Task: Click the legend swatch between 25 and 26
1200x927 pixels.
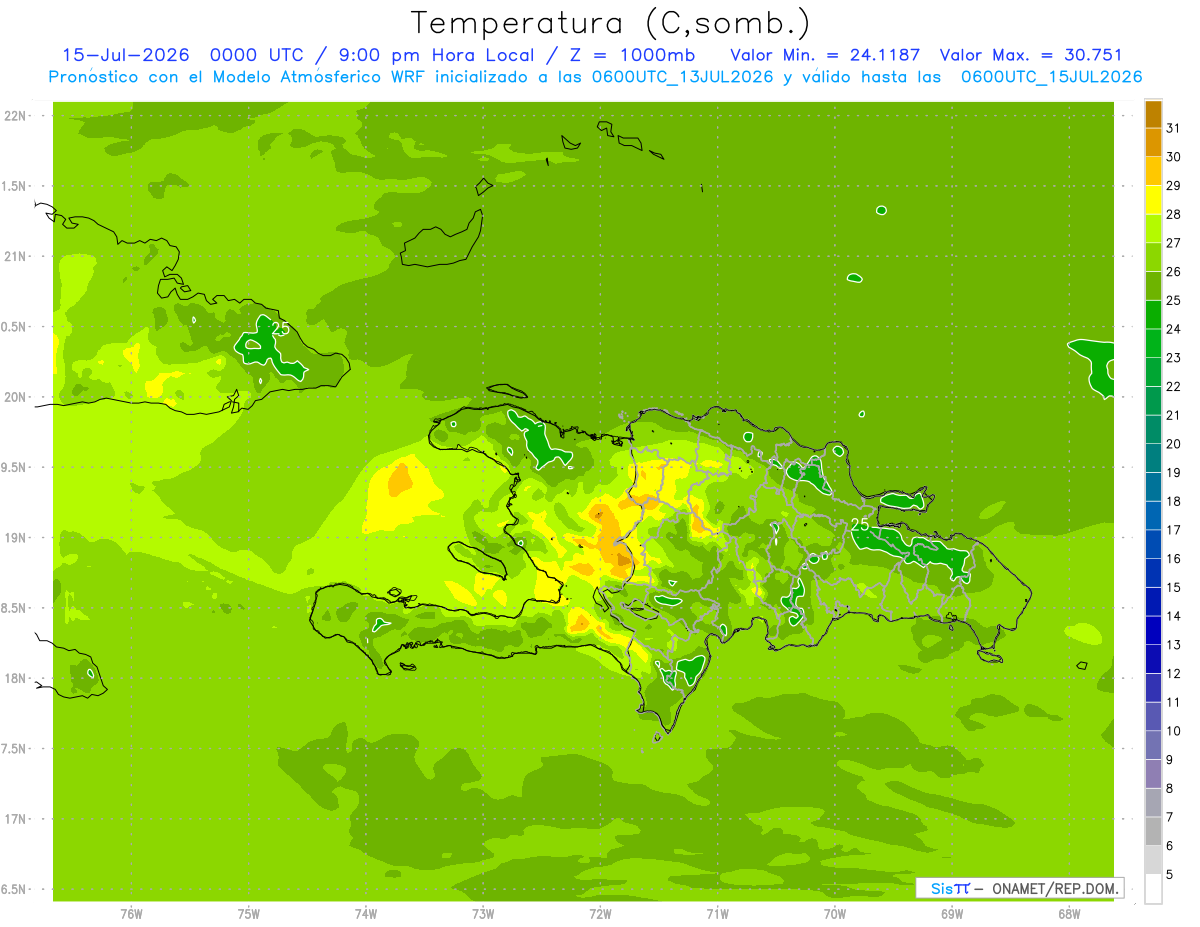Action: pos(1153,286)
